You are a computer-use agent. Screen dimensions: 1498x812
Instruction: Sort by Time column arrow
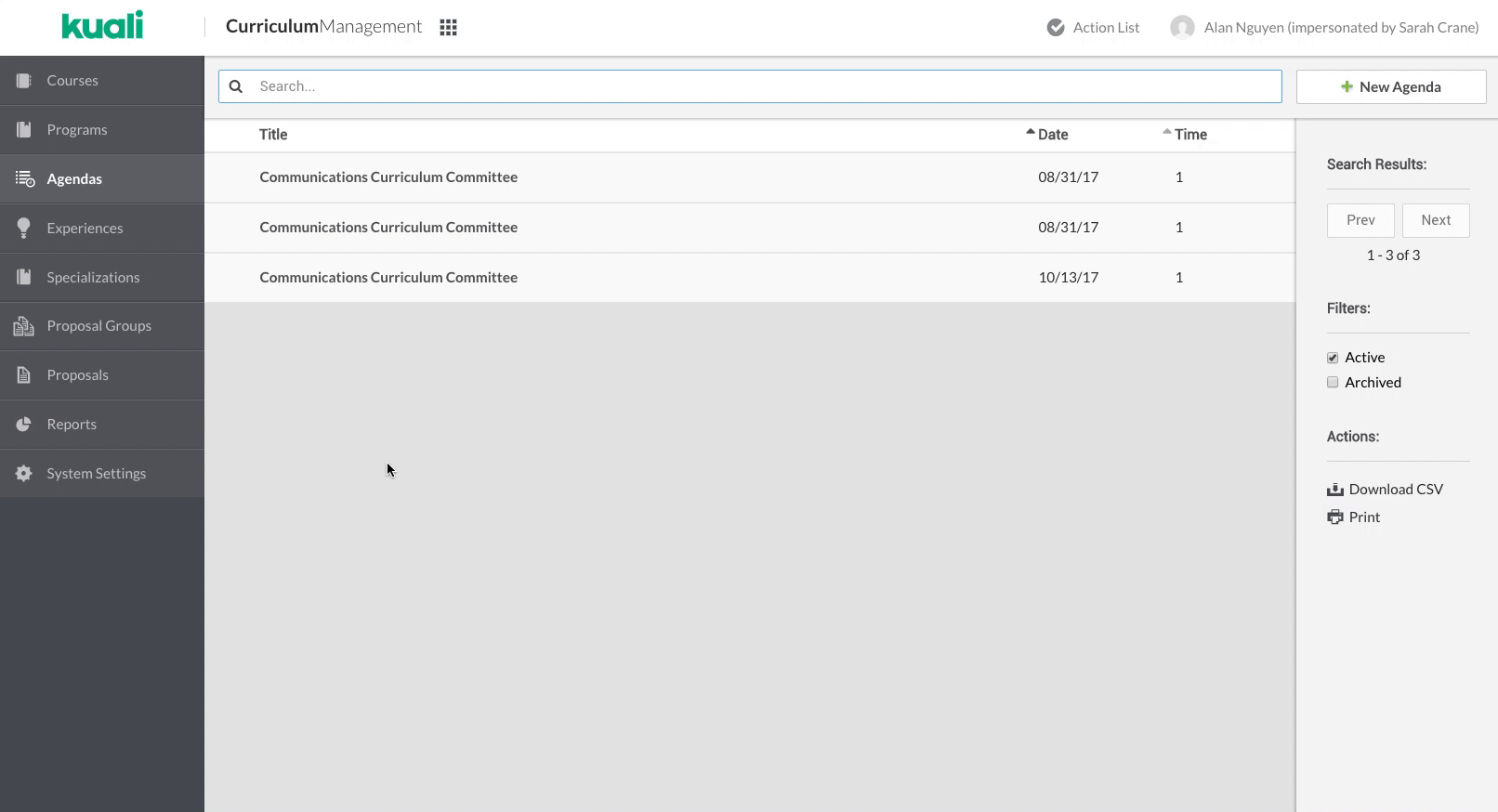click(1167, 133)
